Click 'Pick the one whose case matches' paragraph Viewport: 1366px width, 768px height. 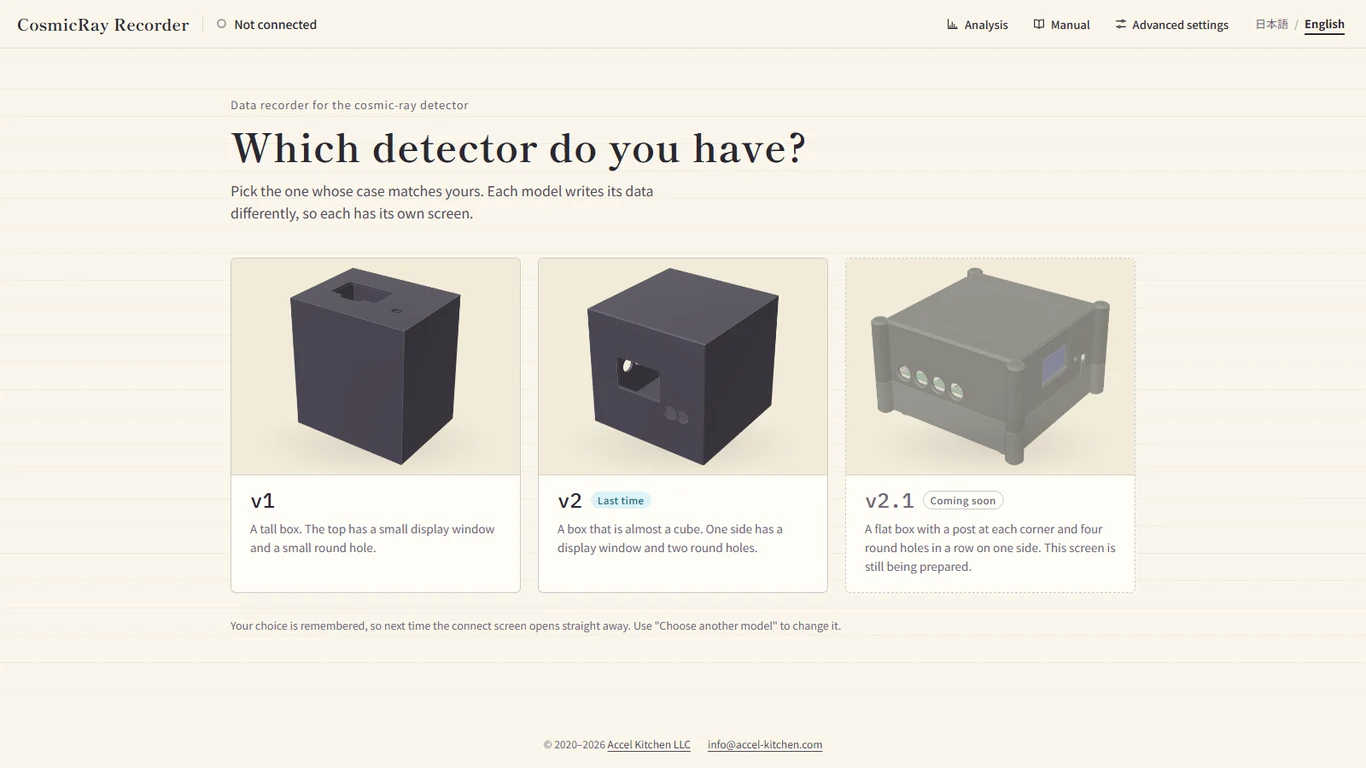point(442,202)
